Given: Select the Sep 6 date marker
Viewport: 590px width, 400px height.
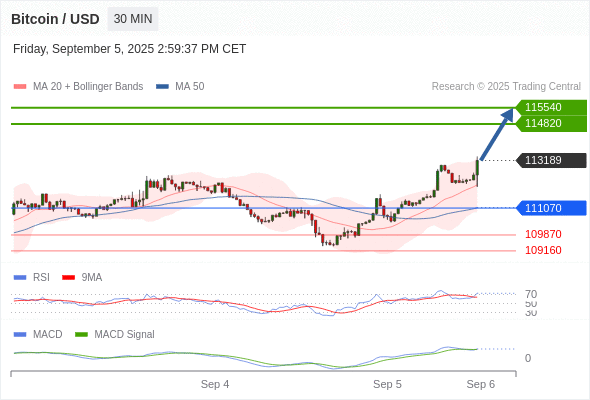Looking at the screenshot, I should (481, 384).
